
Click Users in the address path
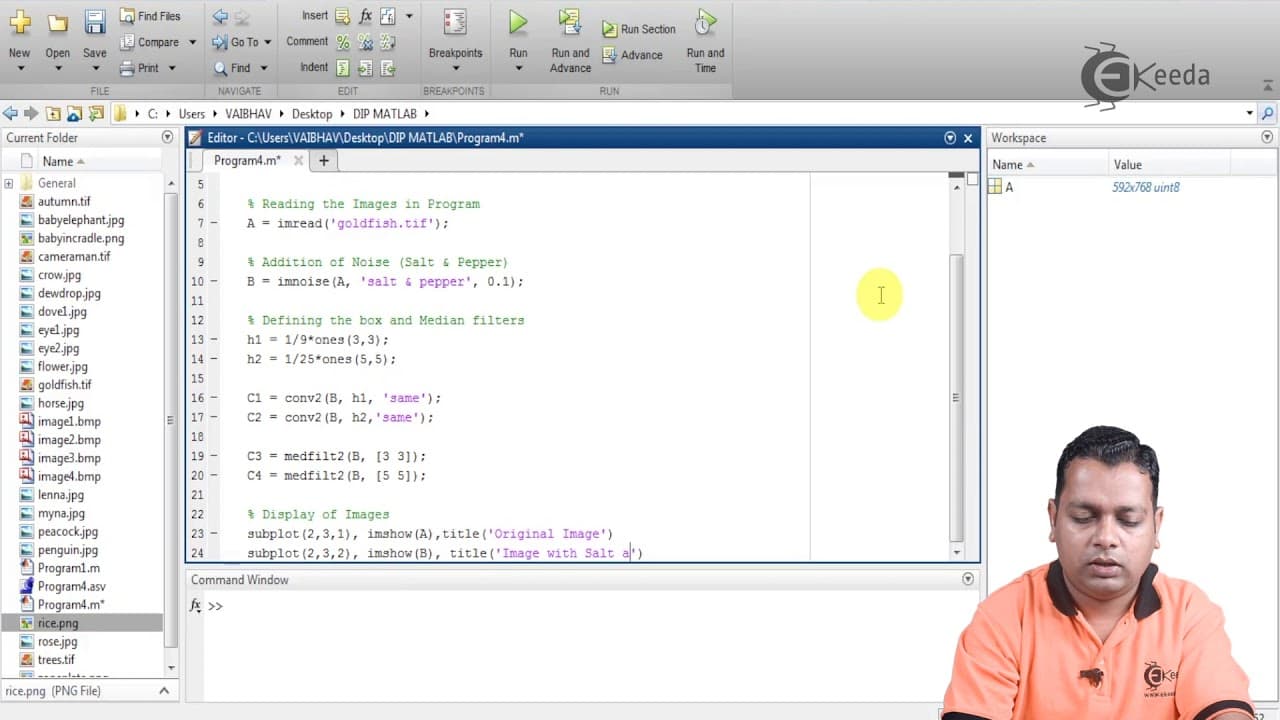point(191,114)
